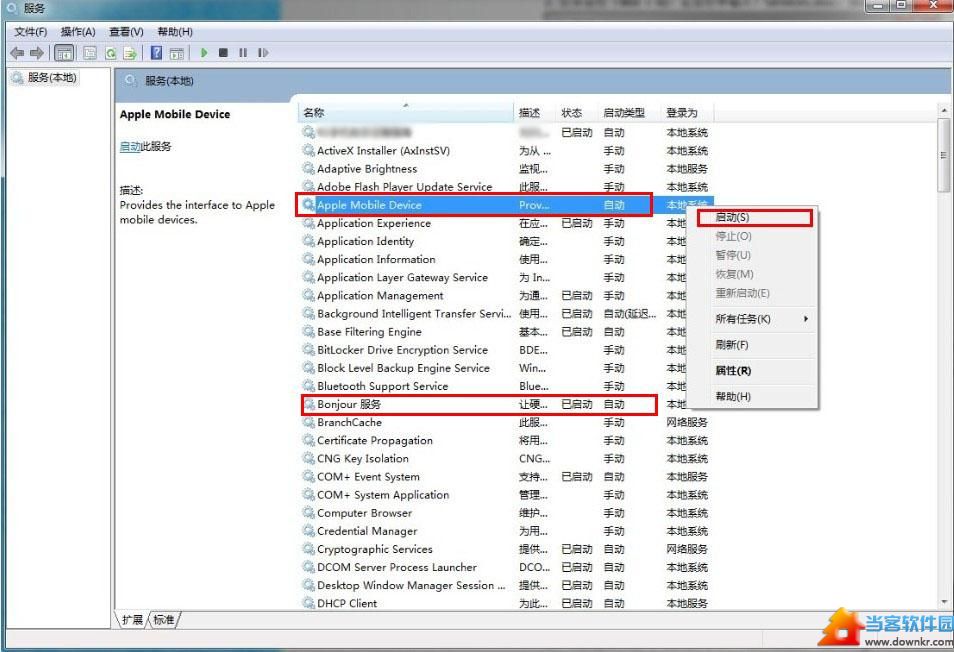This screenshot has height=652, width=954.
Task: Click the gear icon beside DCOM Server Process Launcher
Action: point(308,567)
